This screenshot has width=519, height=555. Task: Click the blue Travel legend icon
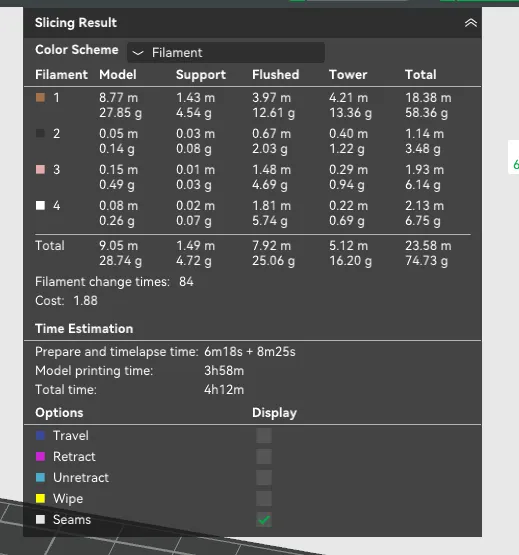tap(40, 436)
